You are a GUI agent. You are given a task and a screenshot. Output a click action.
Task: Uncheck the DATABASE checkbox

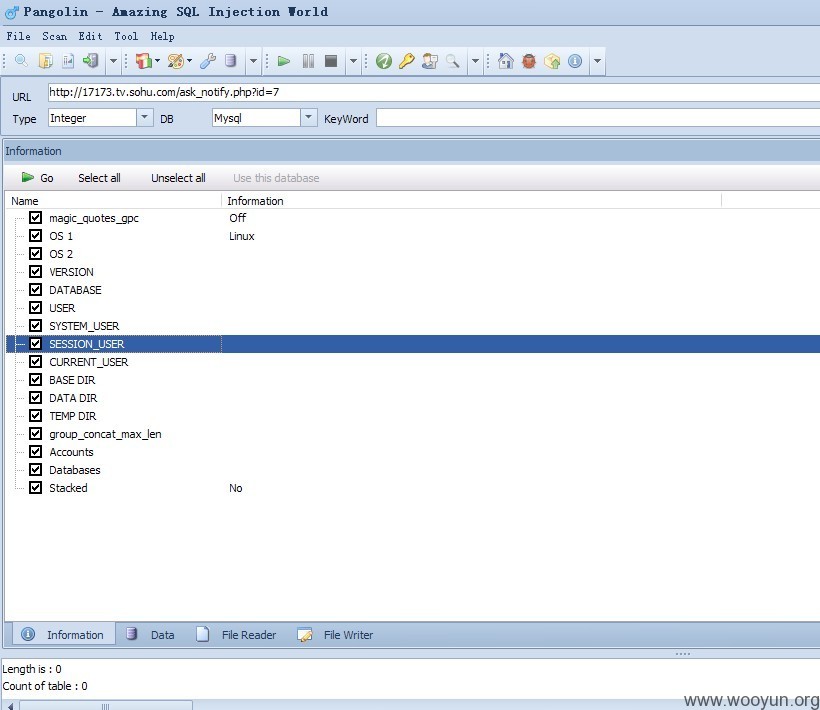36,289
